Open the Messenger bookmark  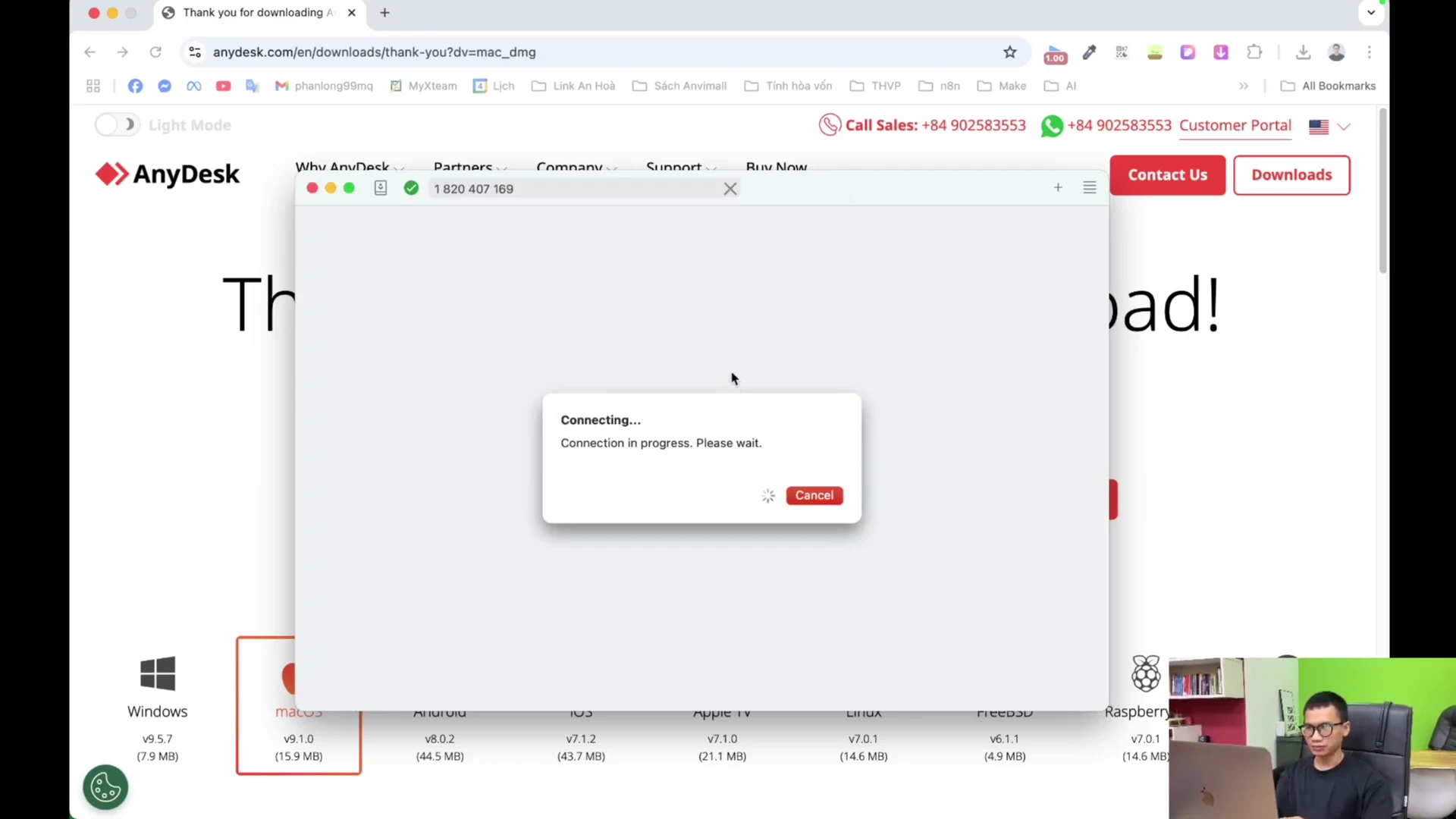(x=165, y=86)
